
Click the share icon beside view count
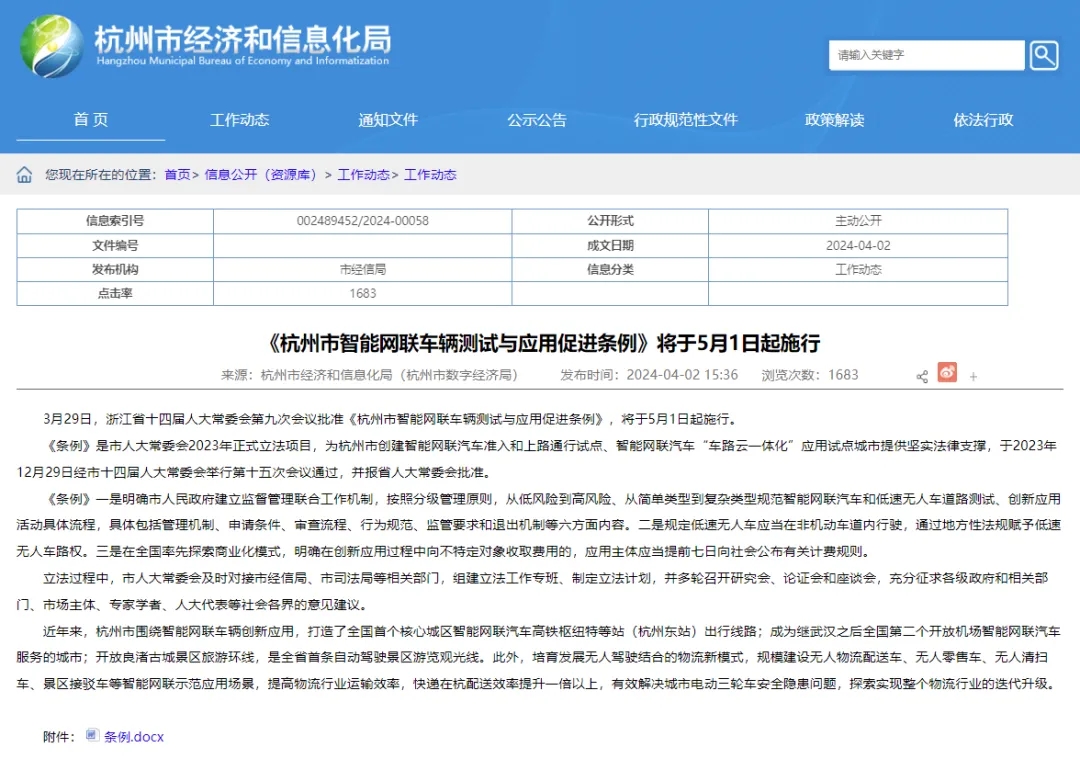coord(922,376)
